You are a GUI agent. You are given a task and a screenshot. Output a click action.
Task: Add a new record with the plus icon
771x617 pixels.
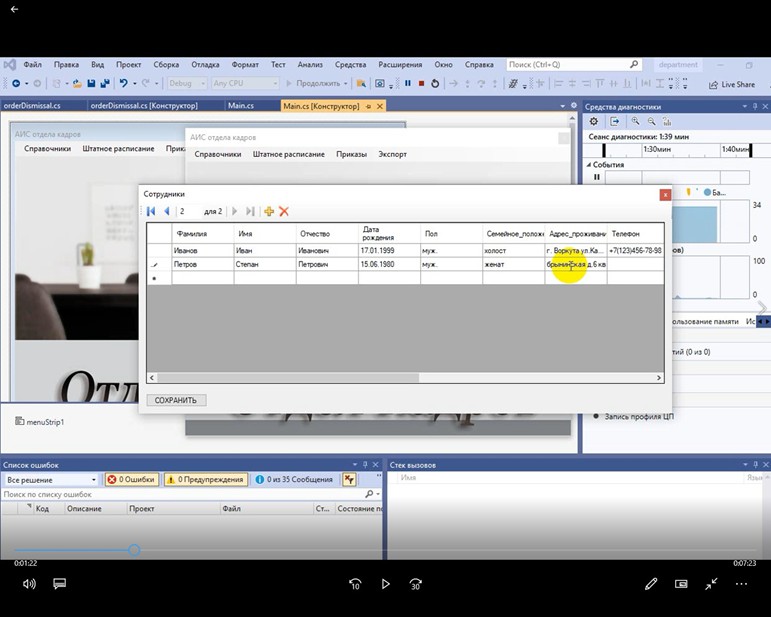click(269, 211)
